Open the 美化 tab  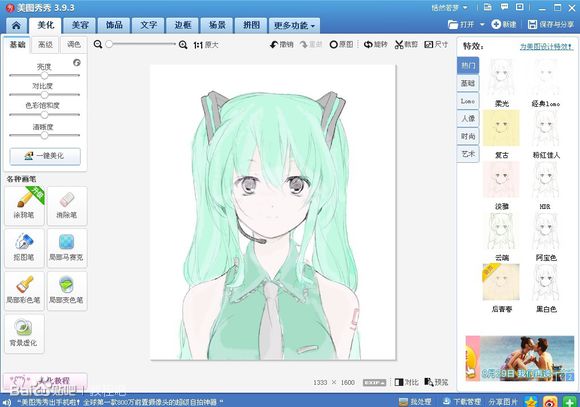(46, 25)
